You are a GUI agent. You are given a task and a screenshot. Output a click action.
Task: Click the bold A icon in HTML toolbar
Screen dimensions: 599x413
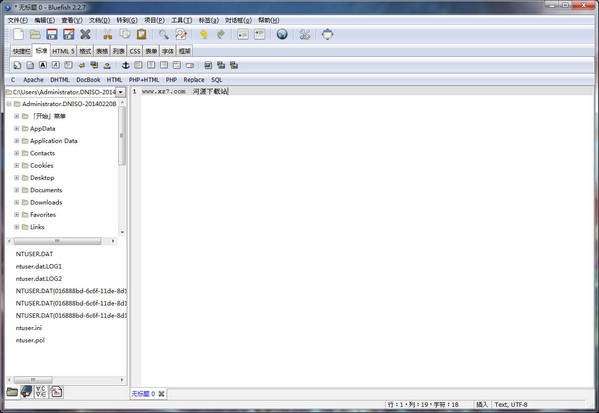tap(43, 65)
